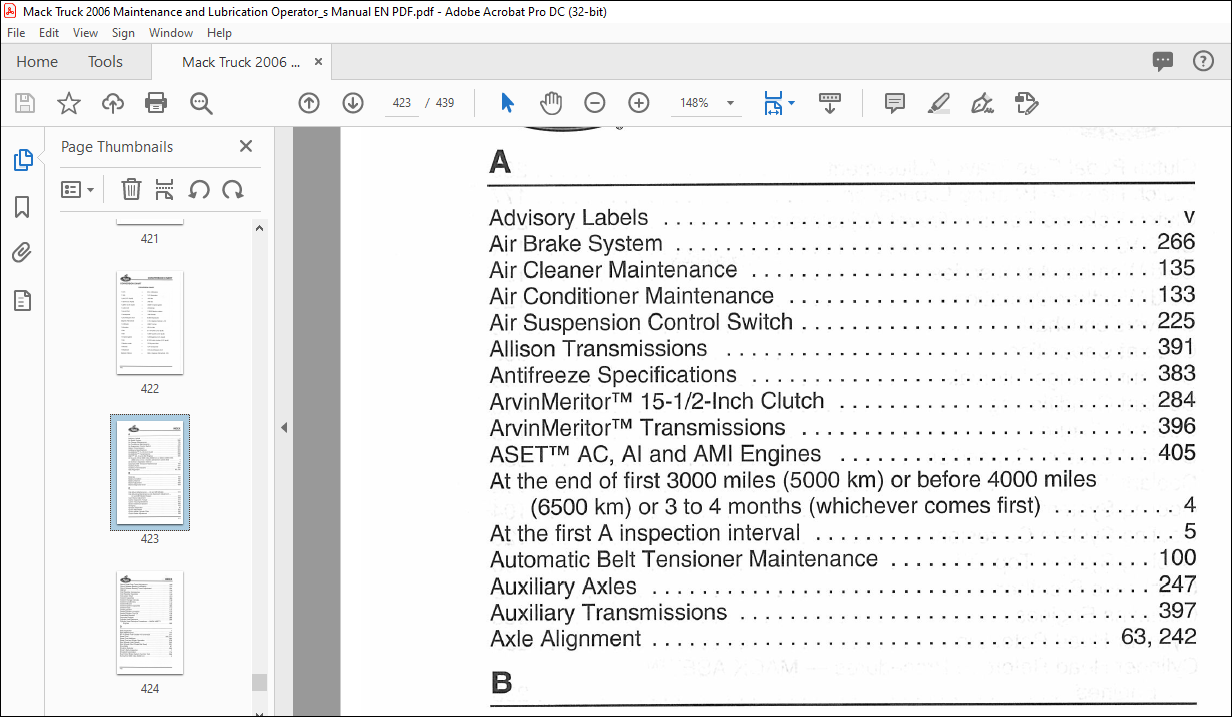Click the "ArvinMeritor™ Transmissions" index entry

[637, 427]
